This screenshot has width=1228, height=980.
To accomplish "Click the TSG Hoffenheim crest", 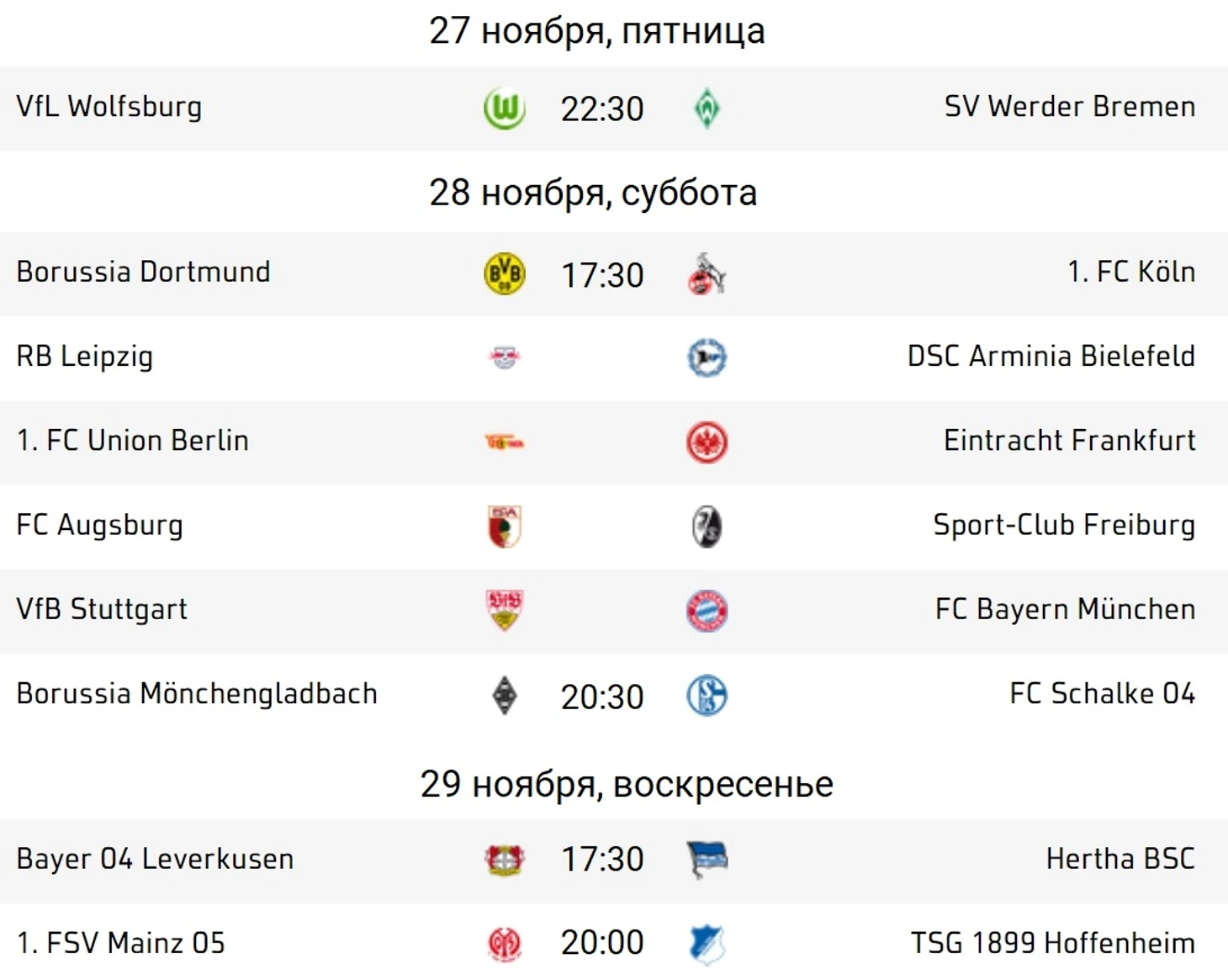I will pyautogui.click(x=707, y=944).
